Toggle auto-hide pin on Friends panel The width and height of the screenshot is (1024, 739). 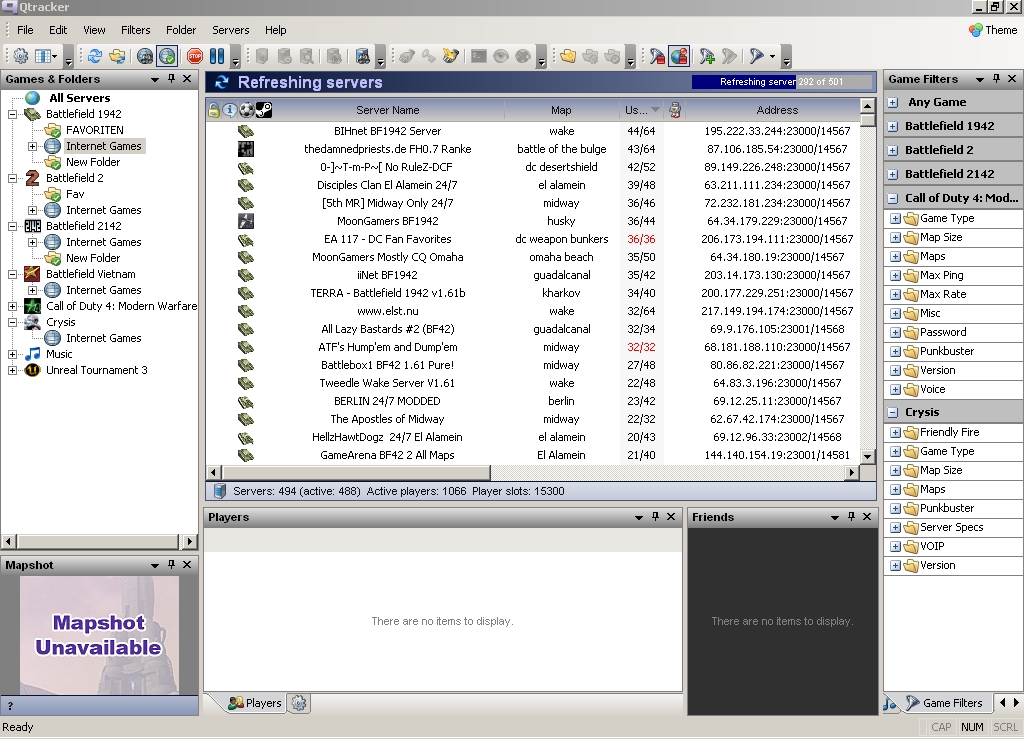click(851, 517)
